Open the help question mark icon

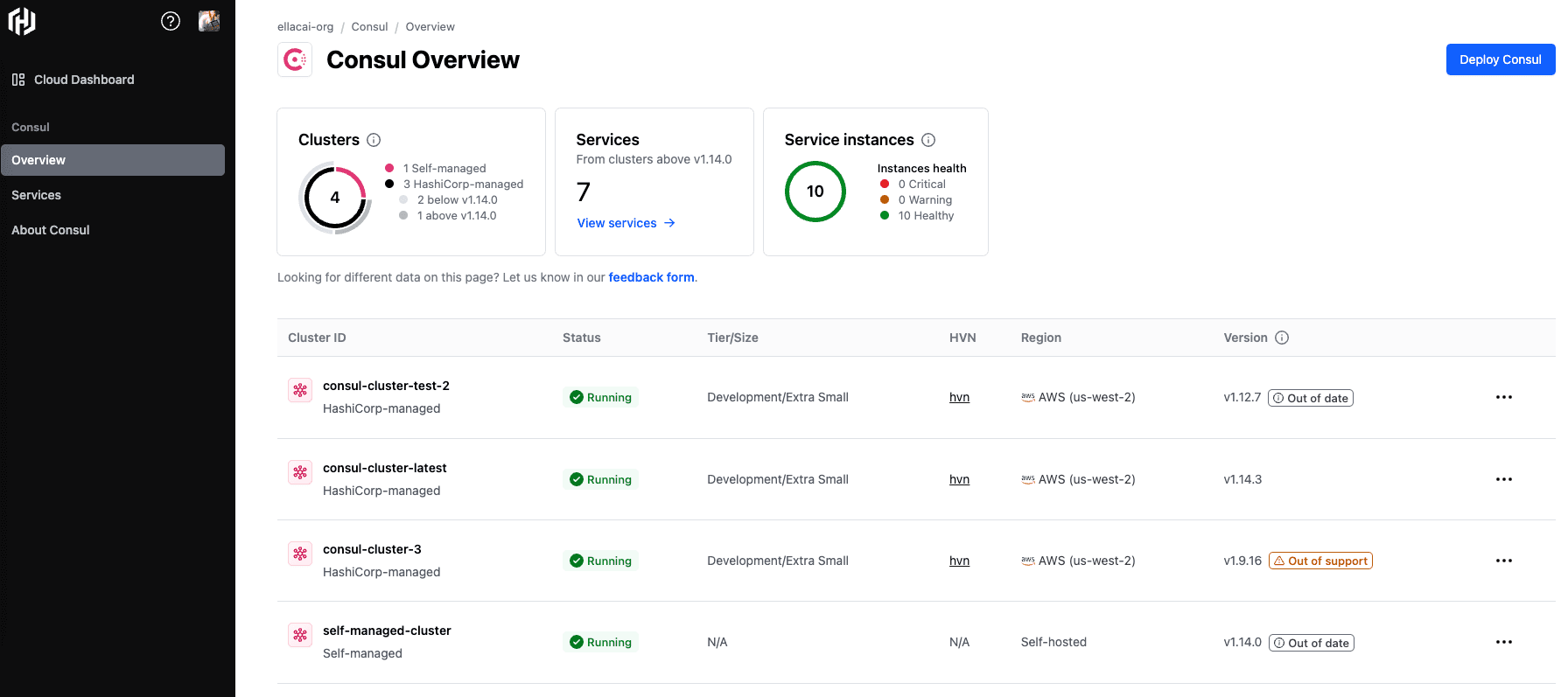[171, 21]
